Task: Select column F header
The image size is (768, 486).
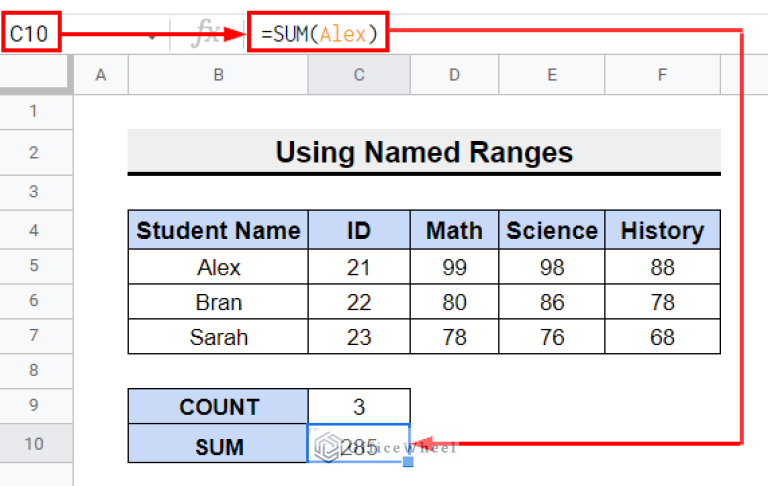Action: click(663, 75)
